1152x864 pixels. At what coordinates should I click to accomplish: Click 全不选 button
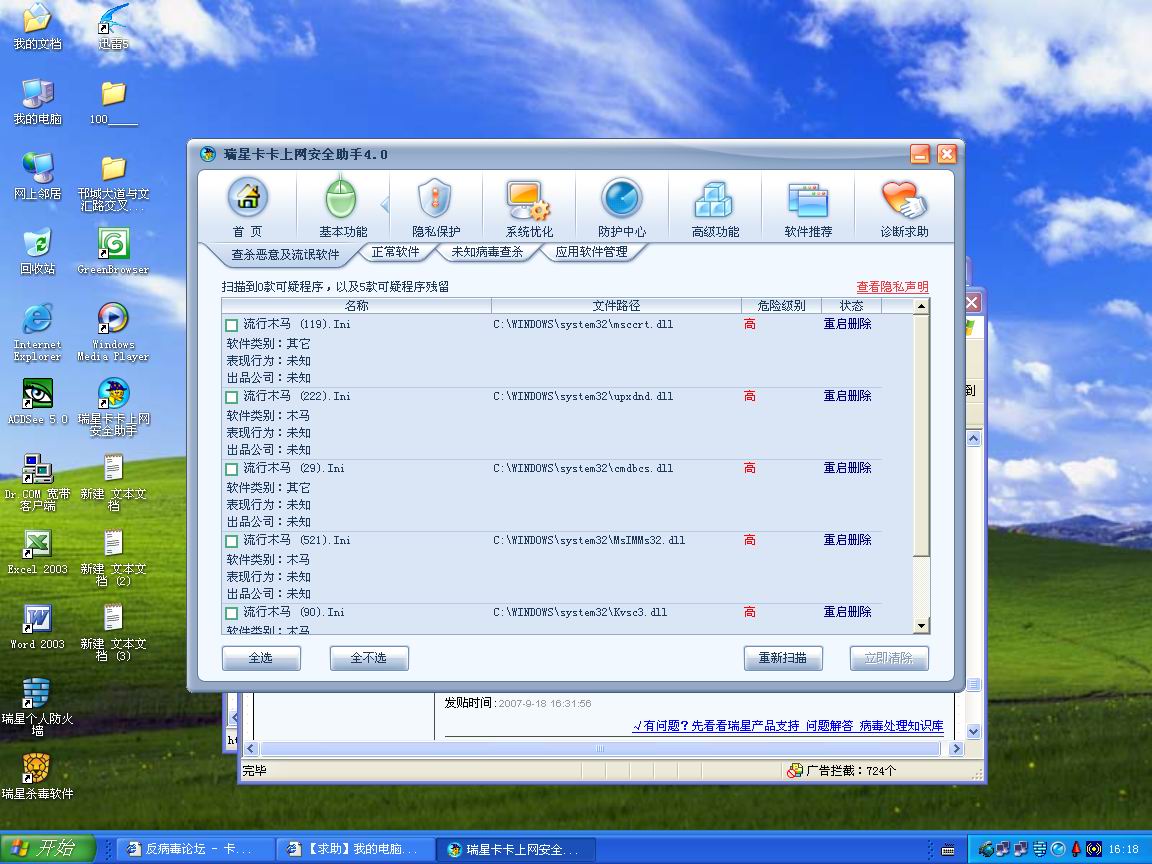coord(369,658)
